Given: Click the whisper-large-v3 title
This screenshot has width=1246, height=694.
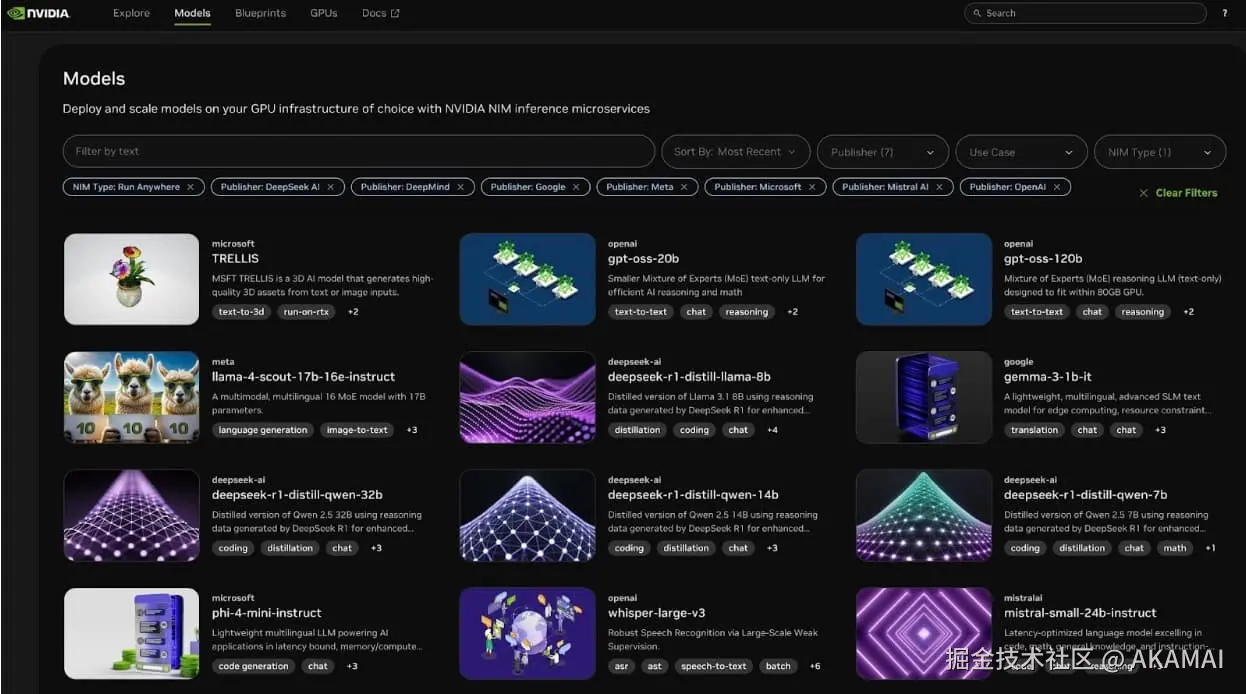Looking at the screenshot, I should (x=658, y=613).
